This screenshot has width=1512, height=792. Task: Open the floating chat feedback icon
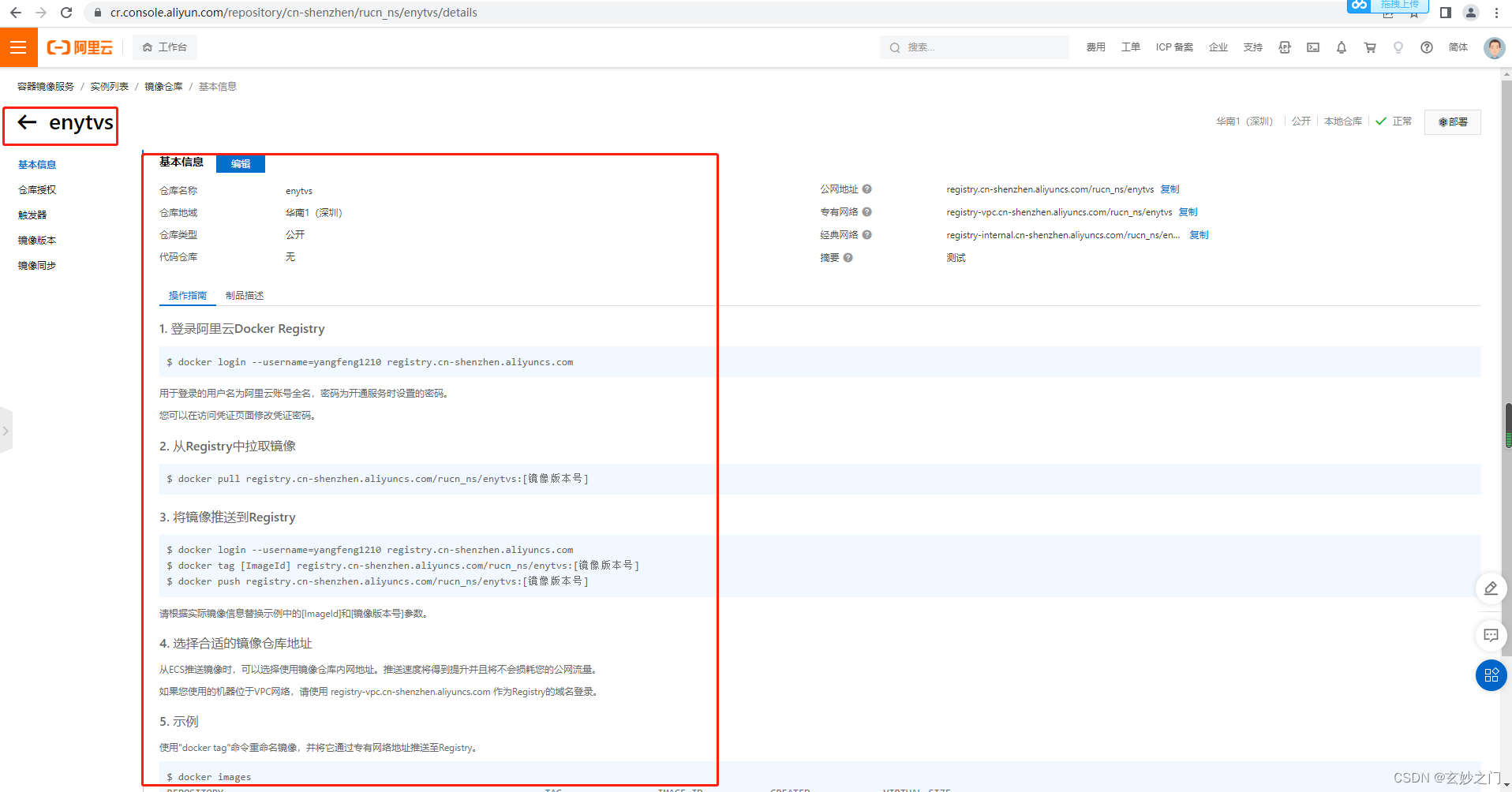(1491, 635)
